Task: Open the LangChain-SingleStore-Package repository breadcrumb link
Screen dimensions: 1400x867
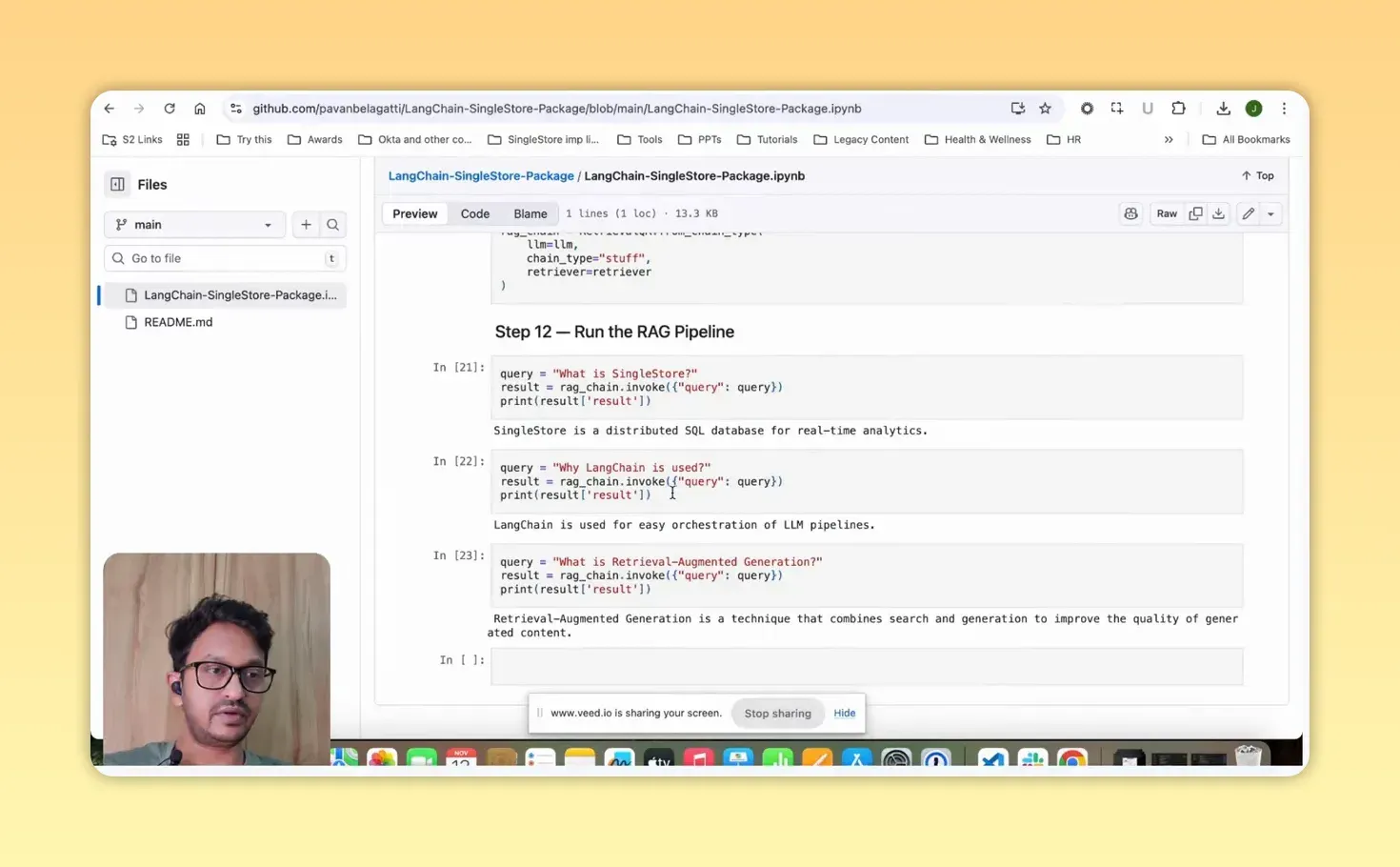Action: (481, 176)
